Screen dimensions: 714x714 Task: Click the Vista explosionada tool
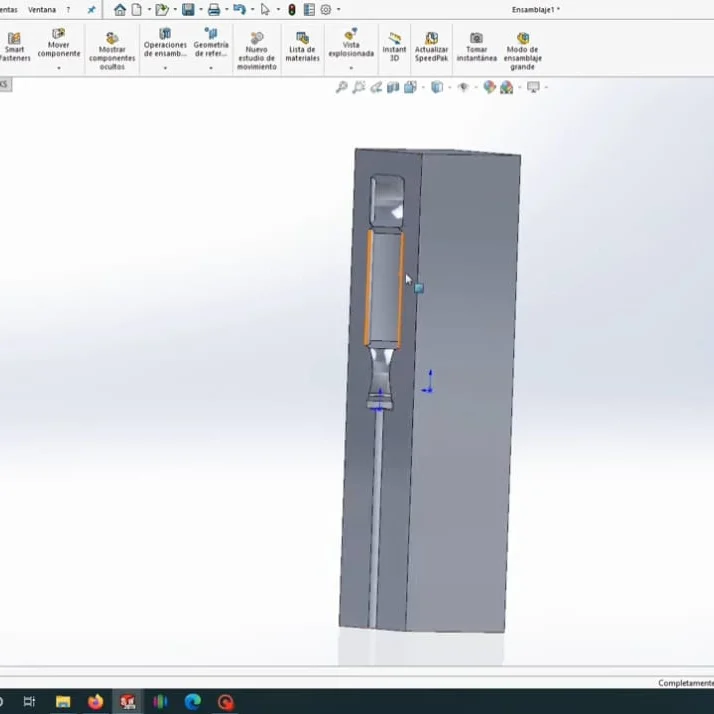(x=351, y=45)
